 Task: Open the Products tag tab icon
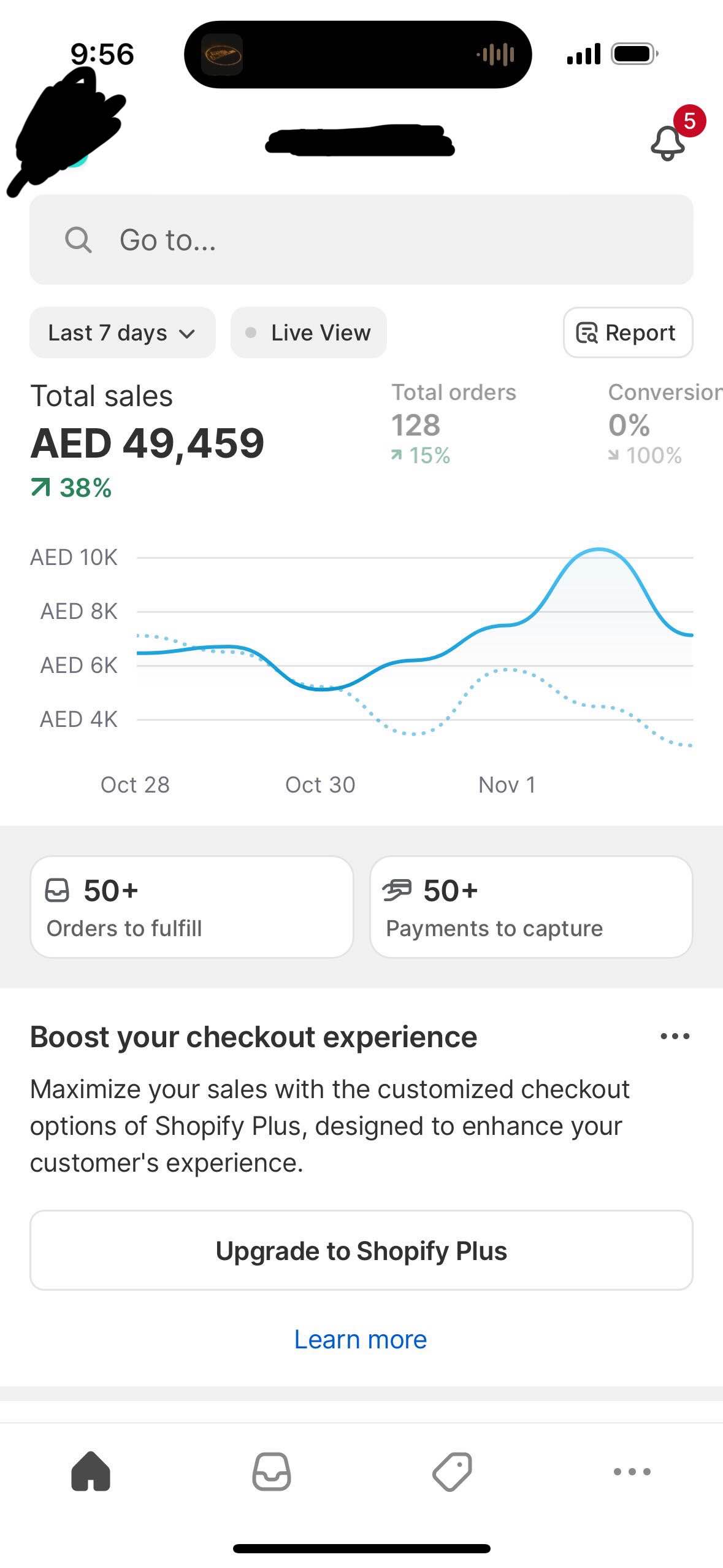452,1471
